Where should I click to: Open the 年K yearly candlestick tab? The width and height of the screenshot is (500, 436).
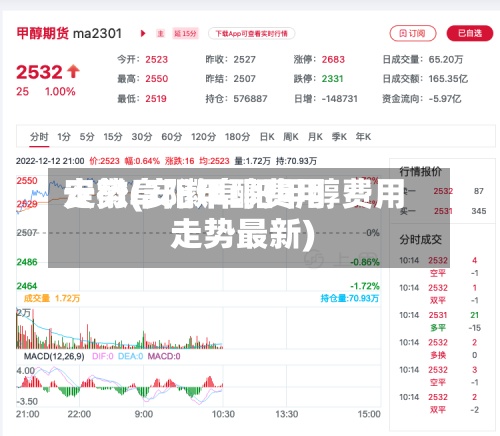[363, 137]
